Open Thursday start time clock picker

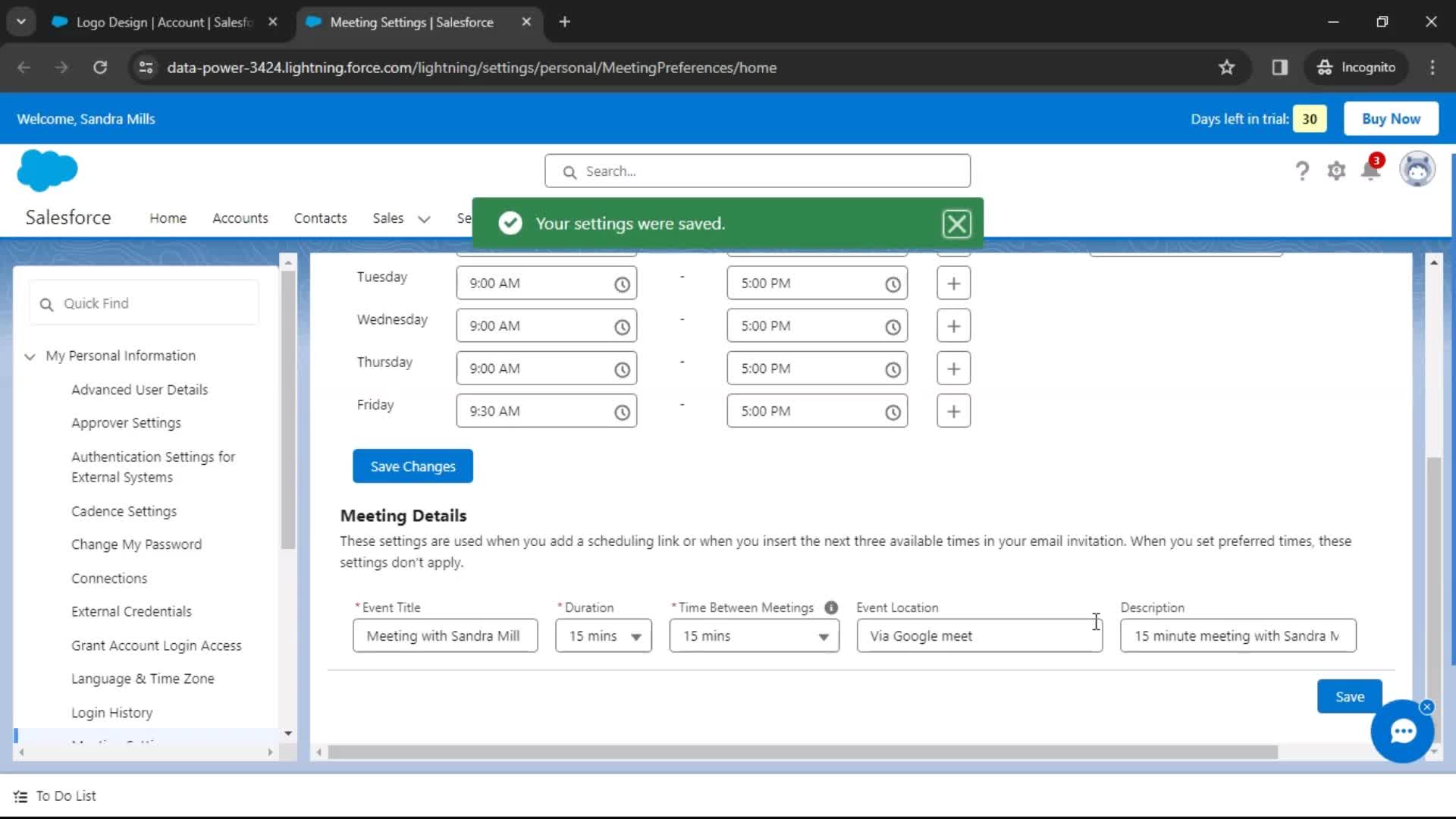click(x=622, y=369)
